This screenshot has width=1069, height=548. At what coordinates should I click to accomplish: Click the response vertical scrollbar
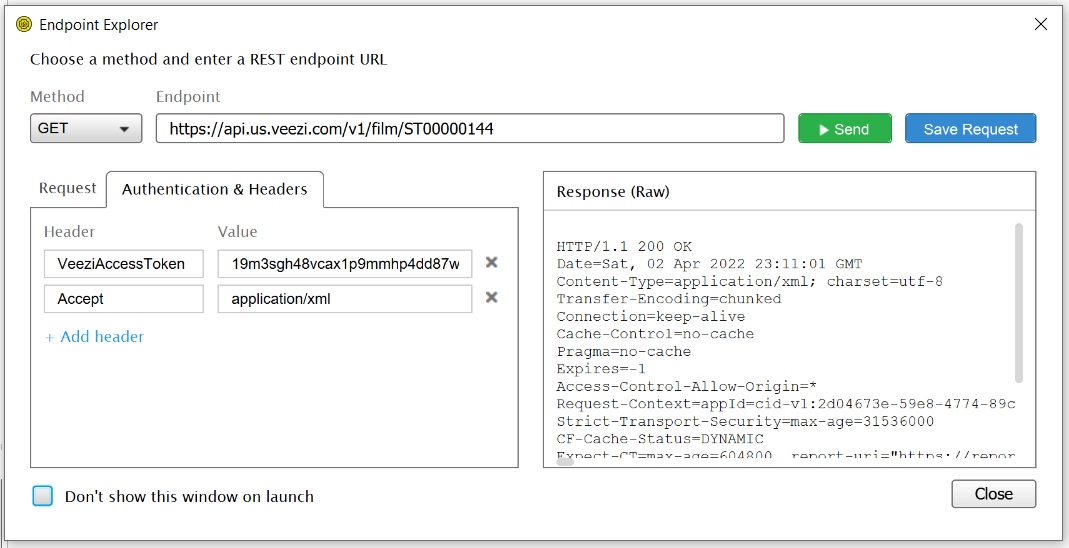coord(1019,303)
